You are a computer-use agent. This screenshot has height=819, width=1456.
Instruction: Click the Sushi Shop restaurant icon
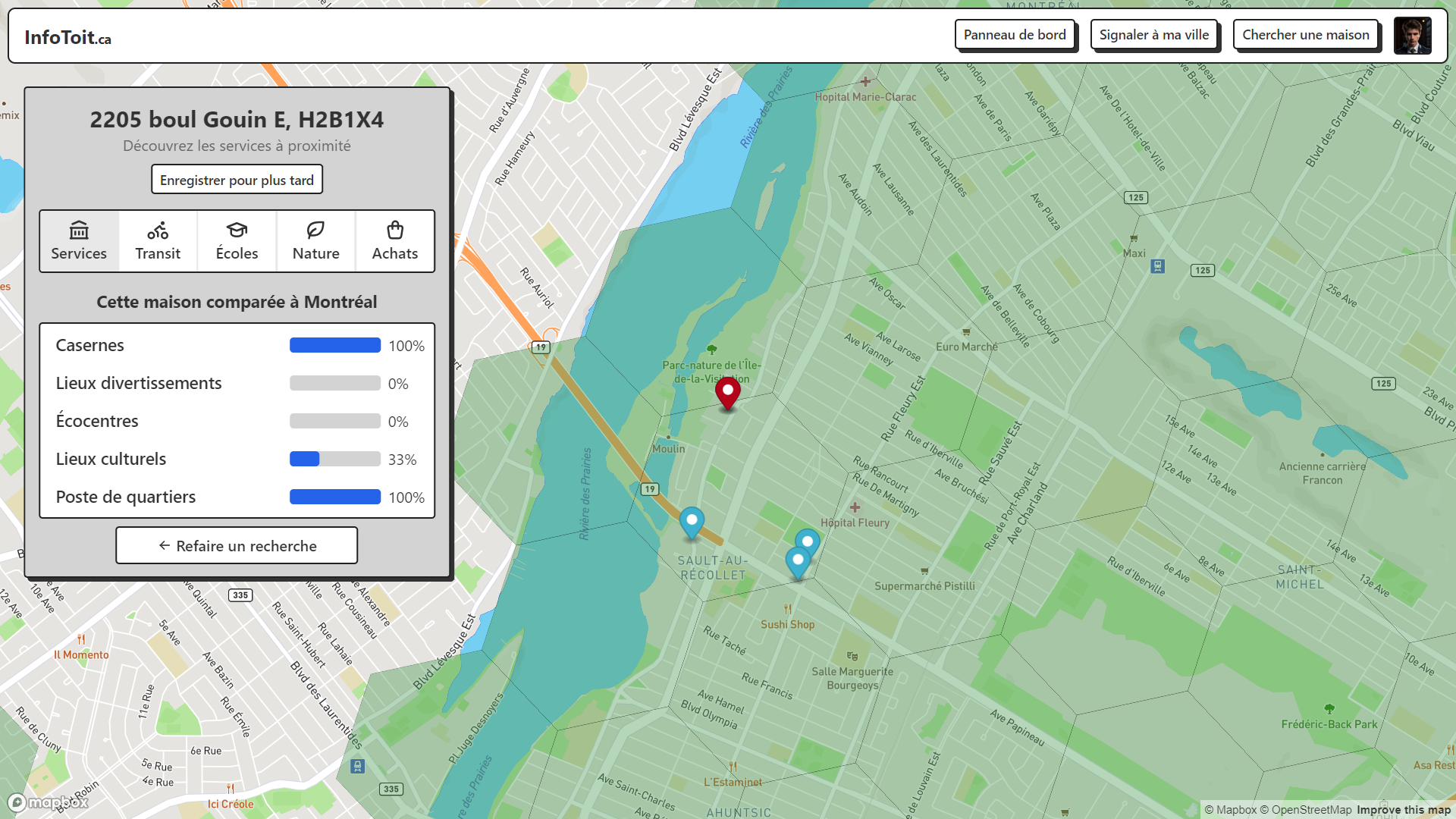click(x=787, y=609)
